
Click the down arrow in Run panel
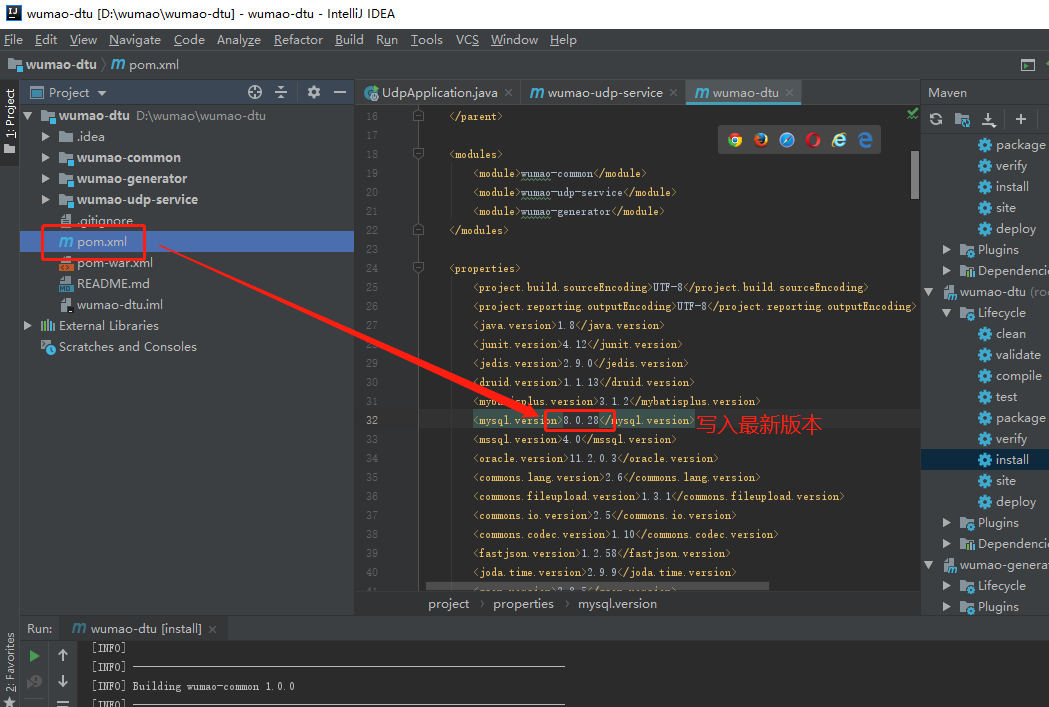tap(63, 681)
